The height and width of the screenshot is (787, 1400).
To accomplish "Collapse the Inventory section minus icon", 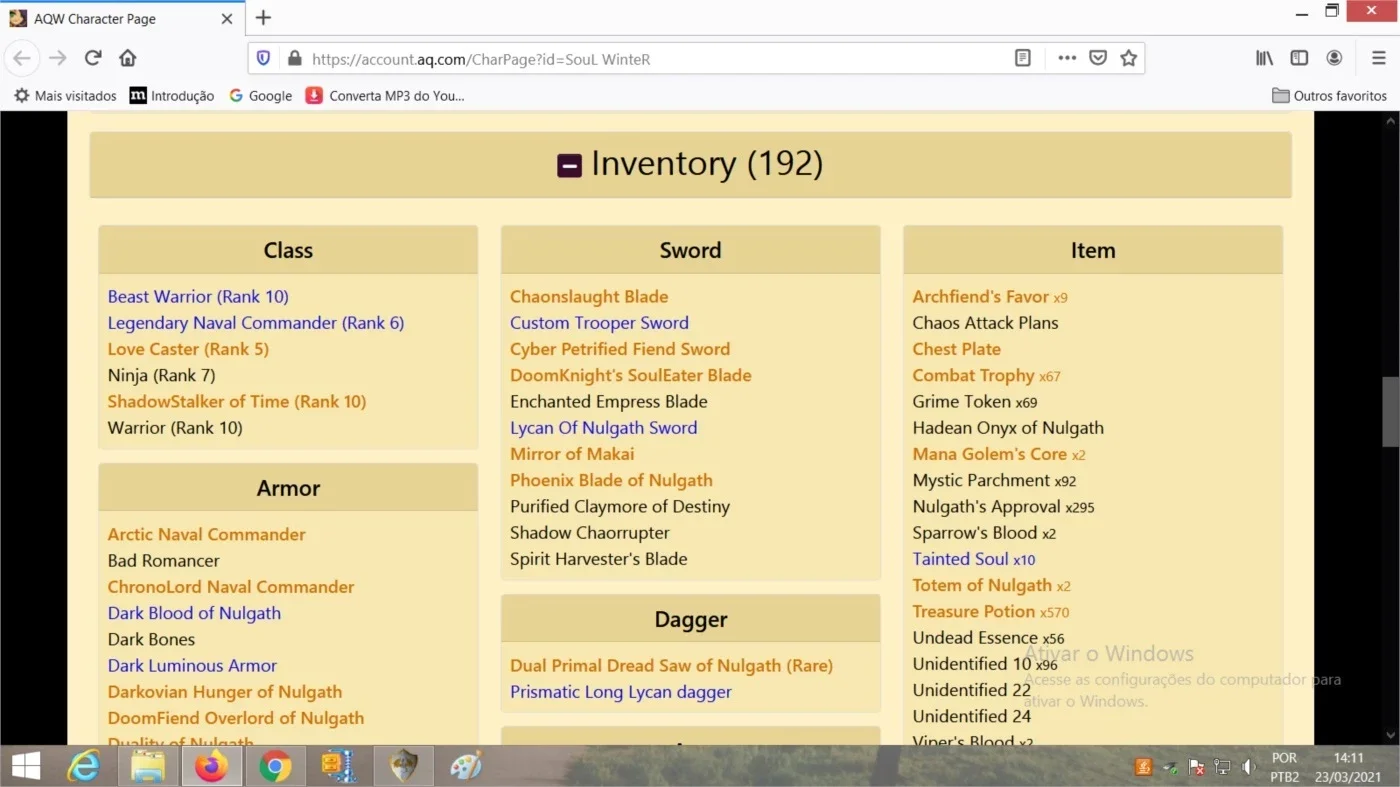I will point(569,165).
